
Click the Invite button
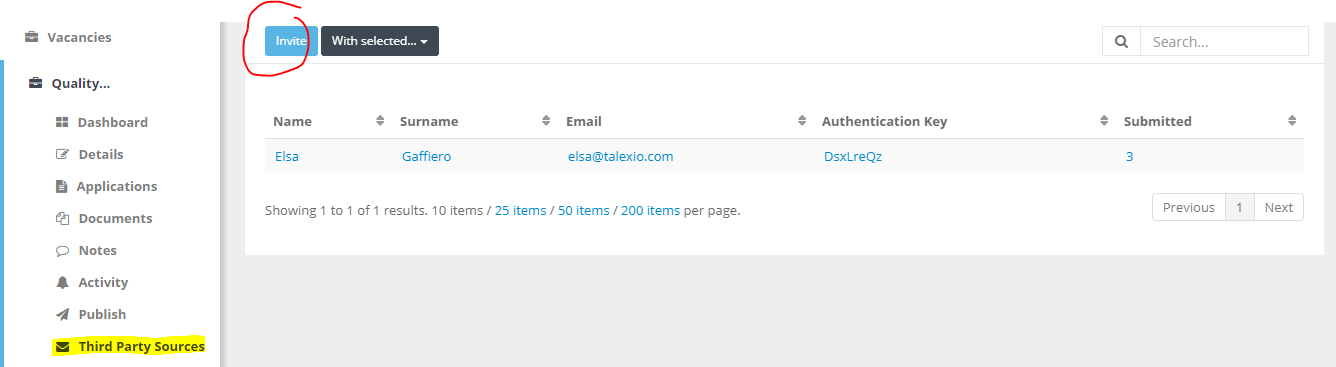pos(291,41)
